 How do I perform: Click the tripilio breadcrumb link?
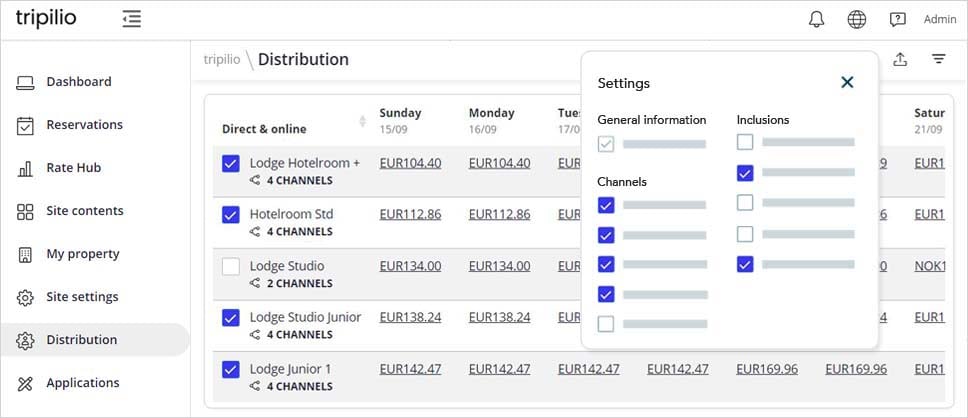point(221,59)
